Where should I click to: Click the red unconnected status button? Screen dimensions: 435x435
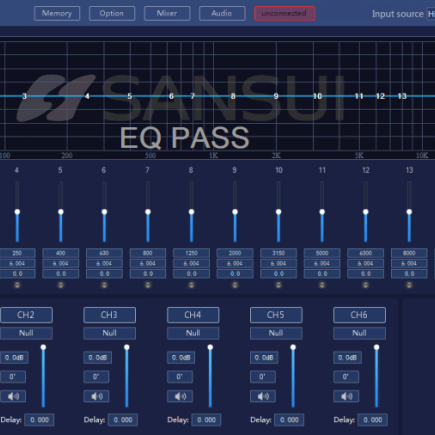[284, 14]
